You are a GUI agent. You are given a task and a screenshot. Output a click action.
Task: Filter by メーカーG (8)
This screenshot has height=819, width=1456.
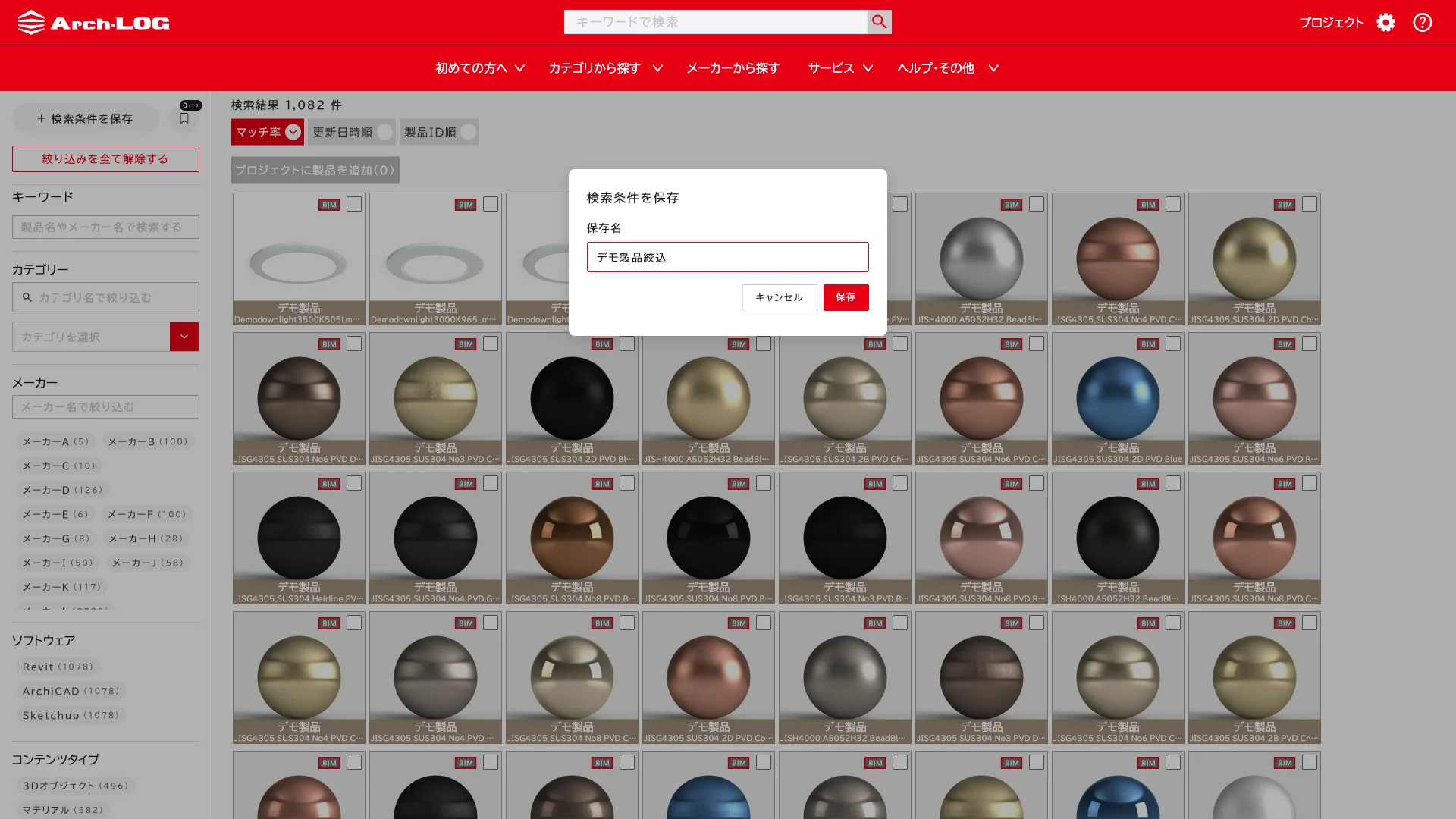click(x=56, y=538)
